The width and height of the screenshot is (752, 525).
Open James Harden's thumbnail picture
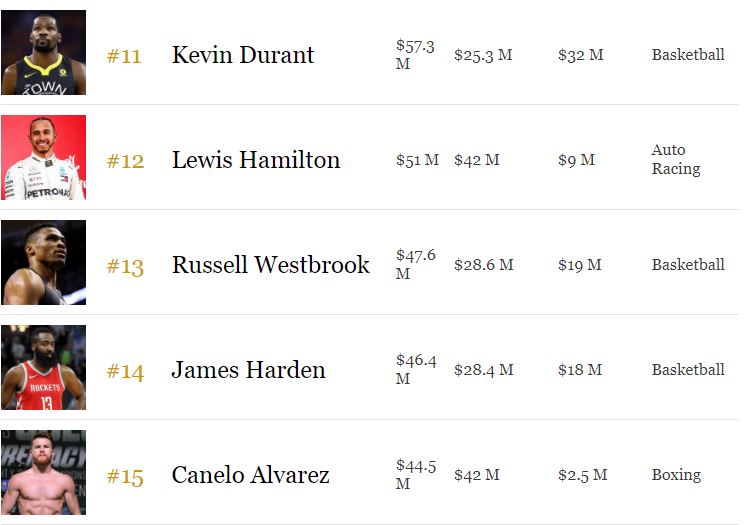[43, 367]
